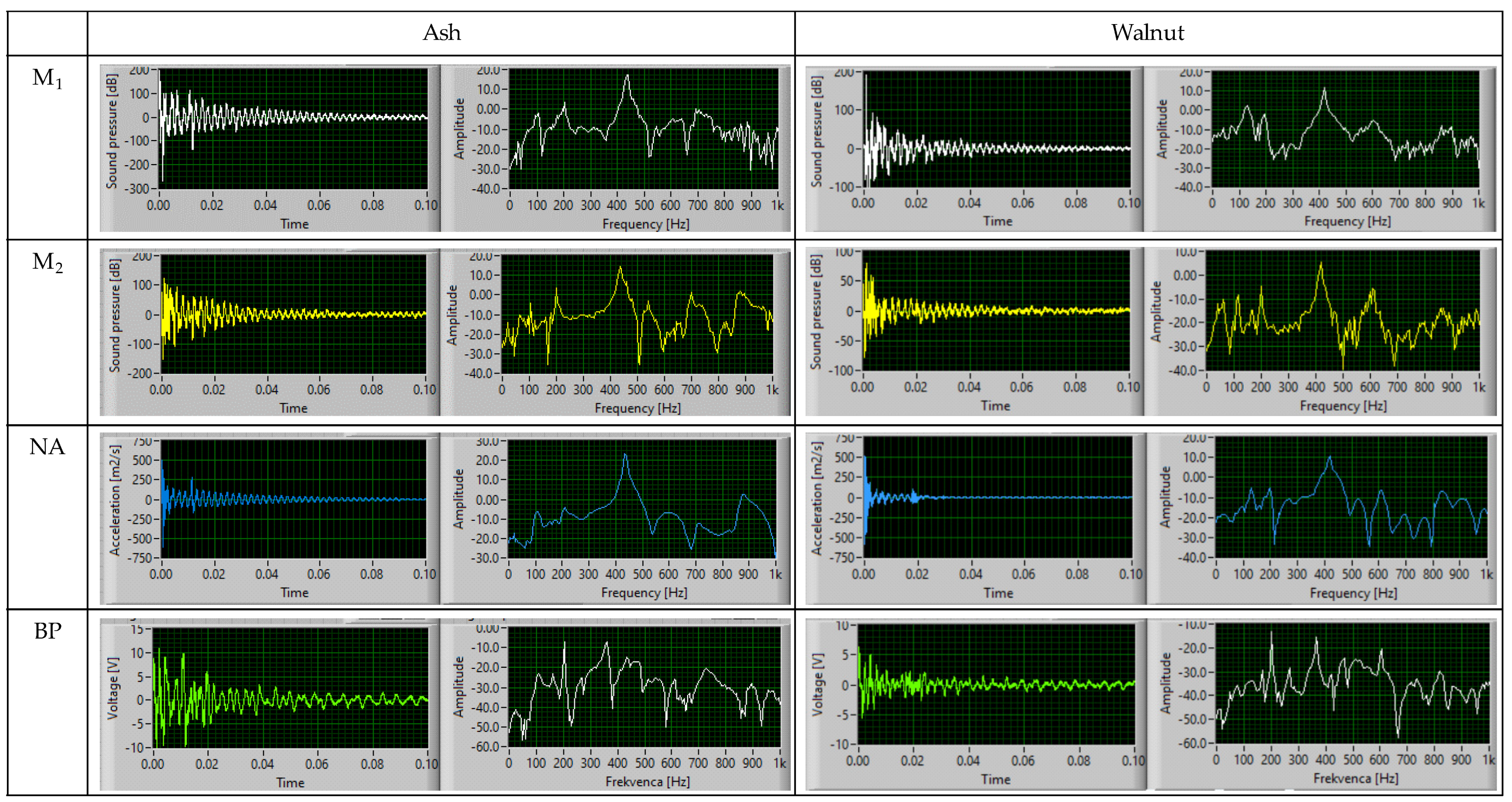
Task: Click the Ash column header
Action: point(441,33)
